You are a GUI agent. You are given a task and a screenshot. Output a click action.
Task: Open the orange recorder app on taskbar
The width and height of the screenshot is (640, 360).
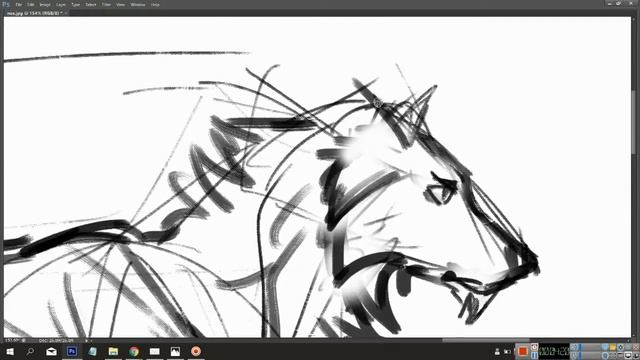[196, 351]
